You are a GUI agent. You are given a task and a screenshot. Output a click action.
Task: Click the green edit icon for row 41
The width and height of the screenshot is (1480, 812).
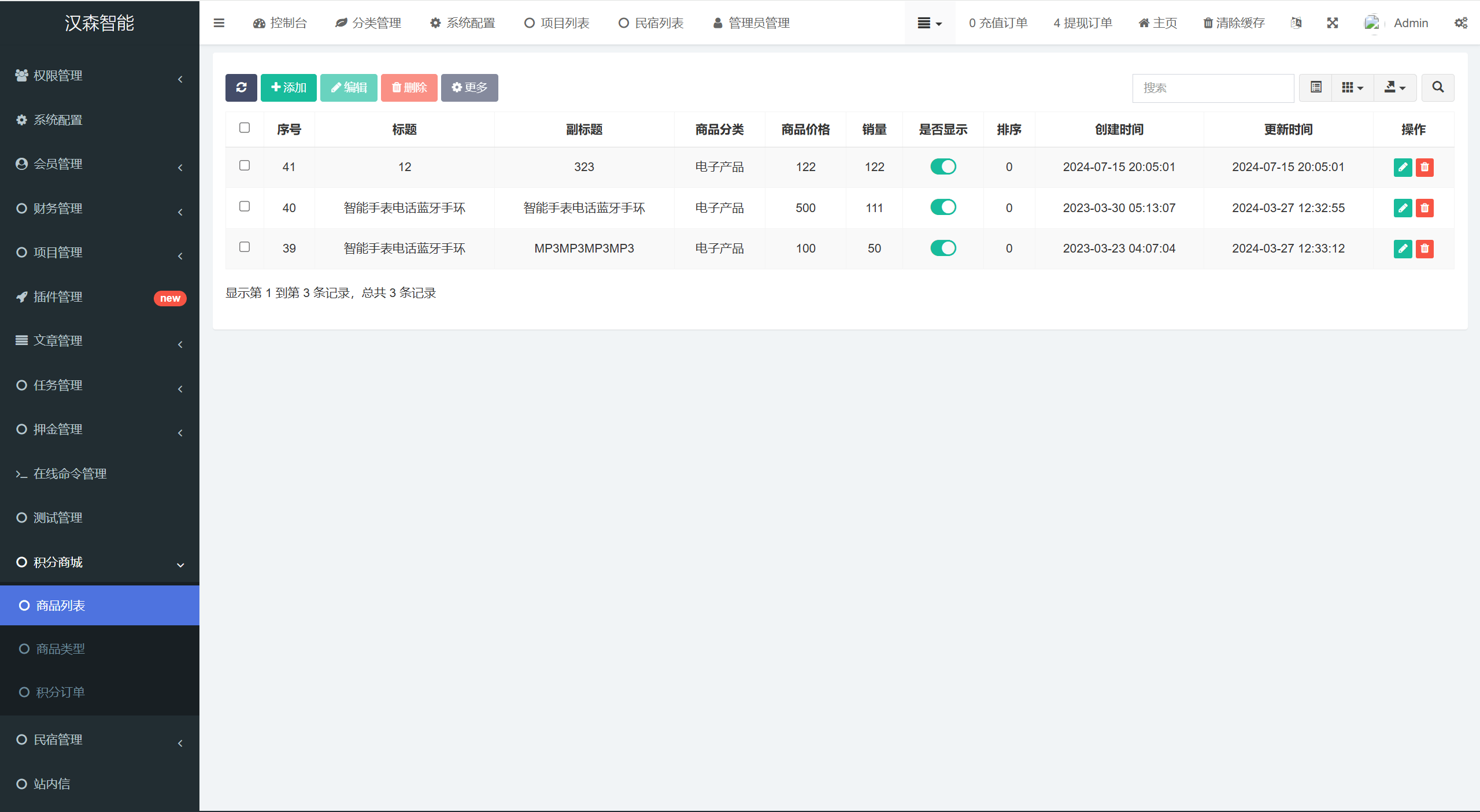pyautogui.click(x=1403, y=168)
